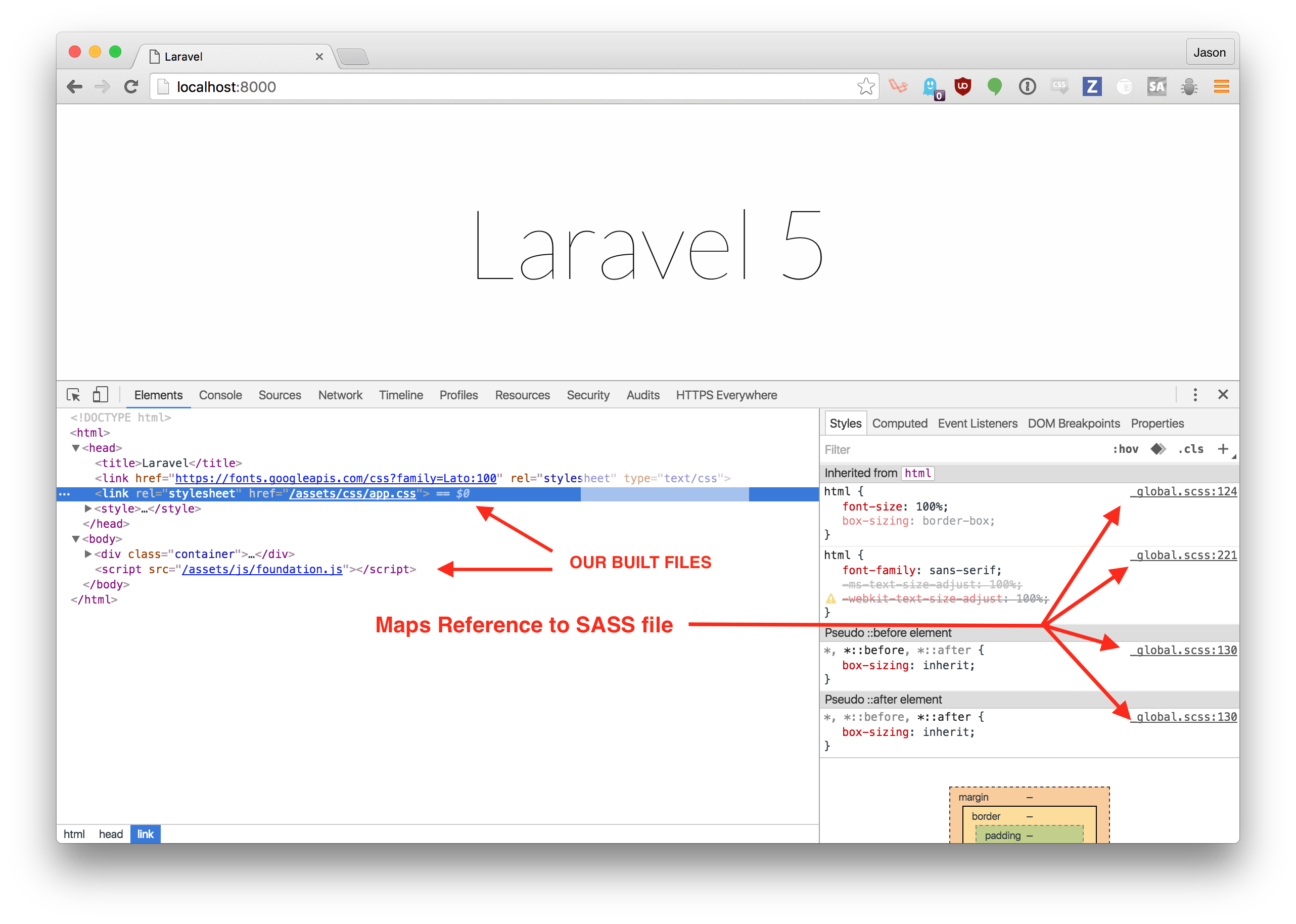Expand the style element node

pyautogui.click(x=88, y=508)
